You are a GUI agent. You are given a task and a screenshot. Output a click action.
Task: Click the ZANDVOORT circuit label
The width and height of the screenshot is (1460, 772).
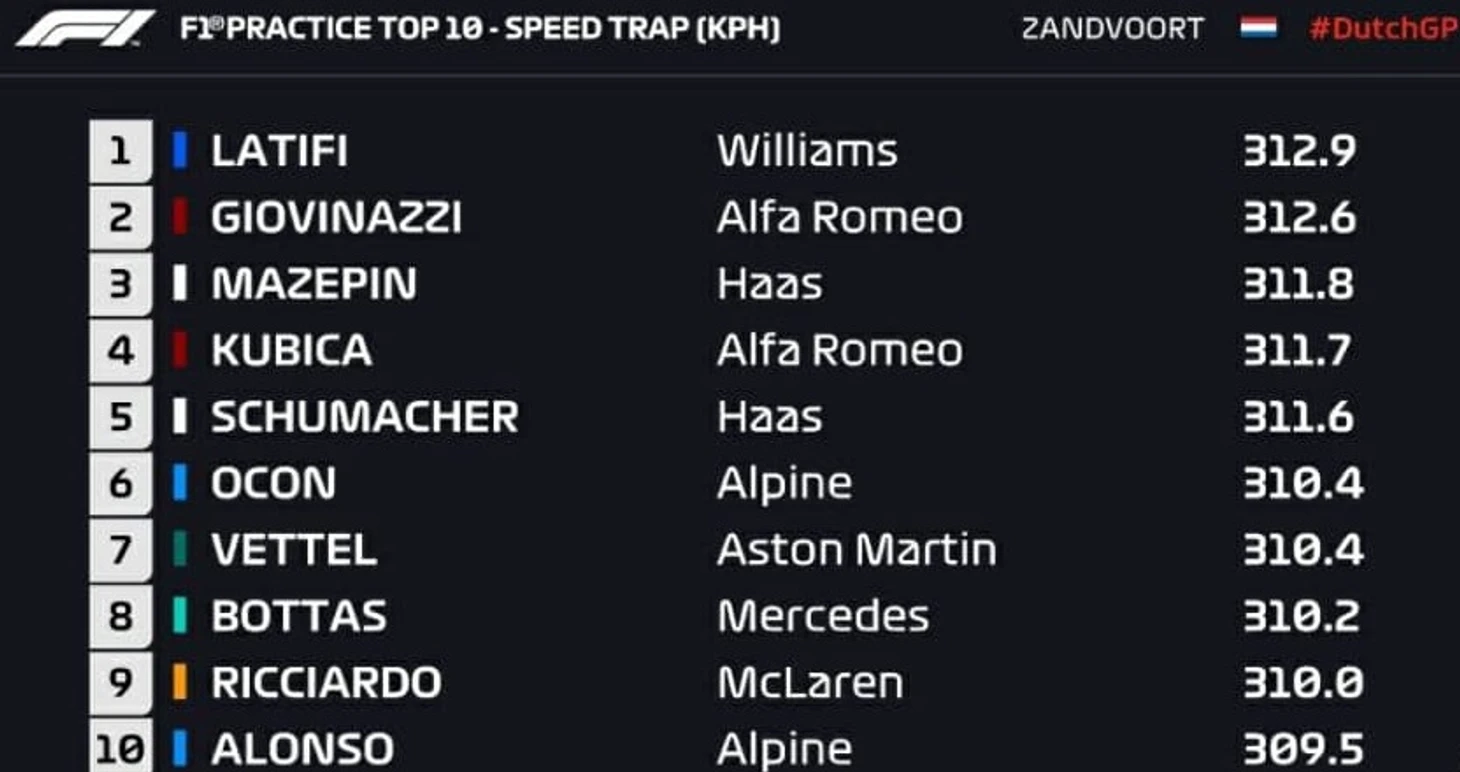(1112, 28)
